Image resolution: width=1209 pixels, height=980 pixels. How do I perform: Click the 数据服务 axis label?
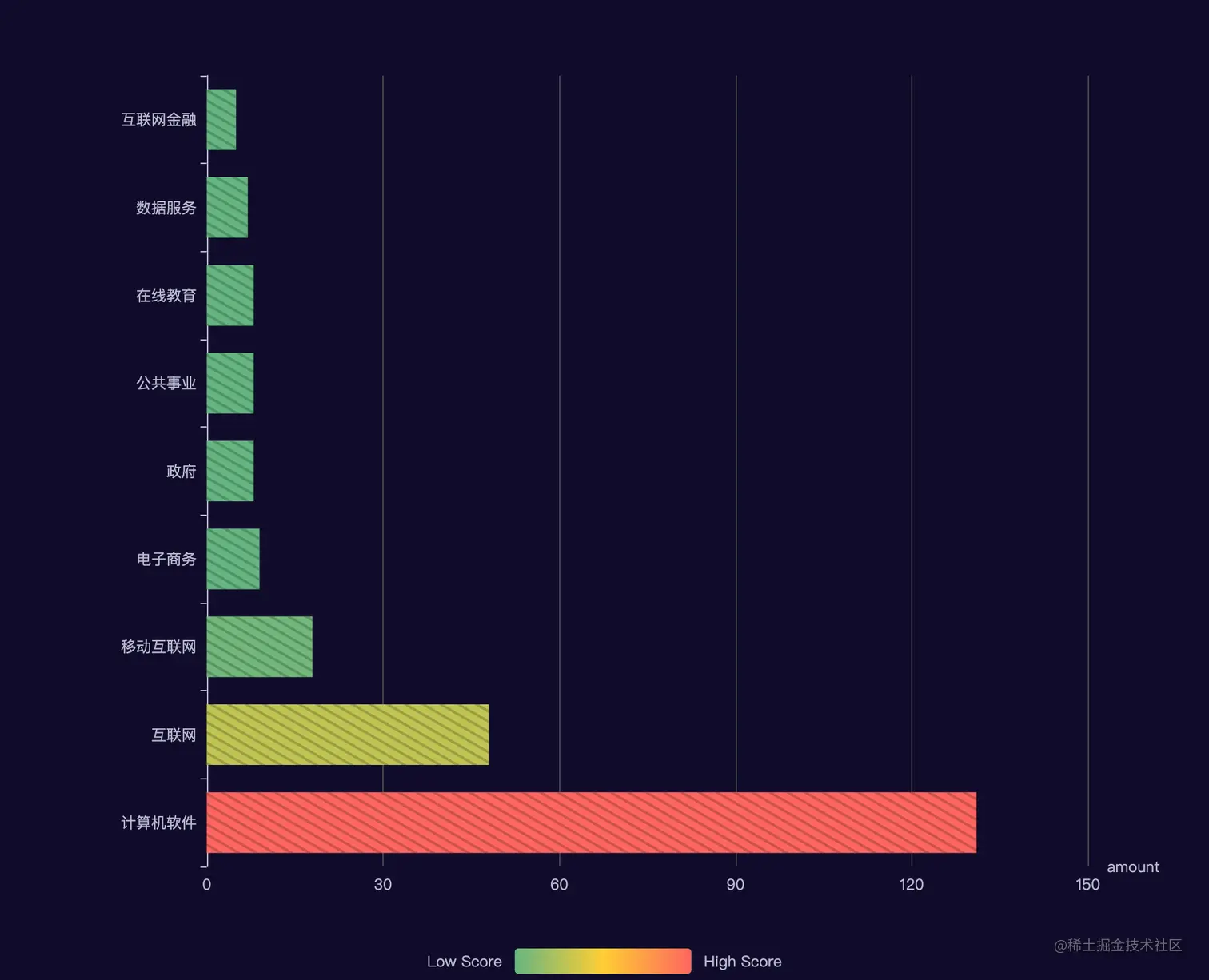166,207
